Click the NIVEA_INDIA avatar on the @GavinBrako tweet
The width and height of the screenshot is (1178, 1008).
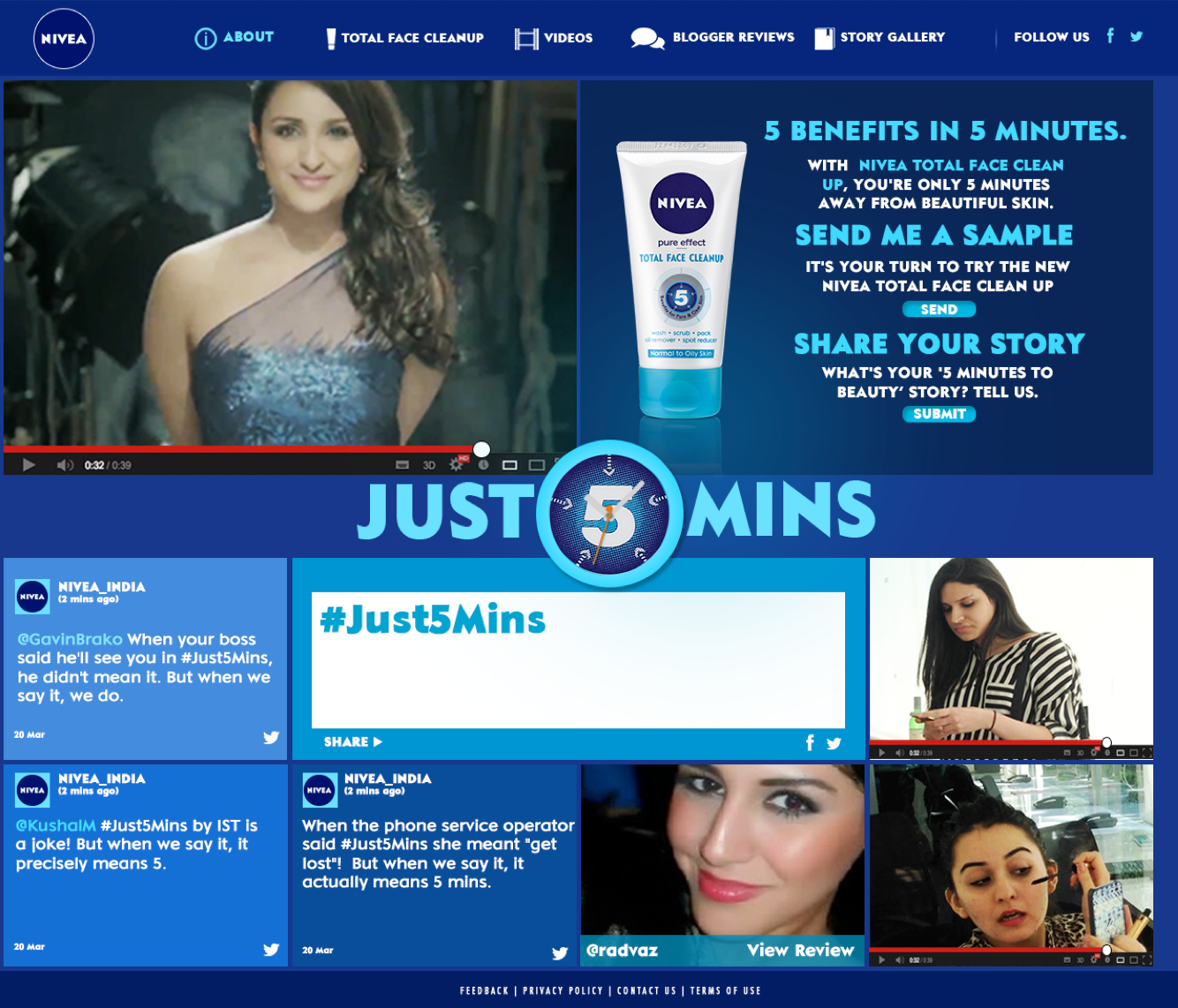coord(33,597)
